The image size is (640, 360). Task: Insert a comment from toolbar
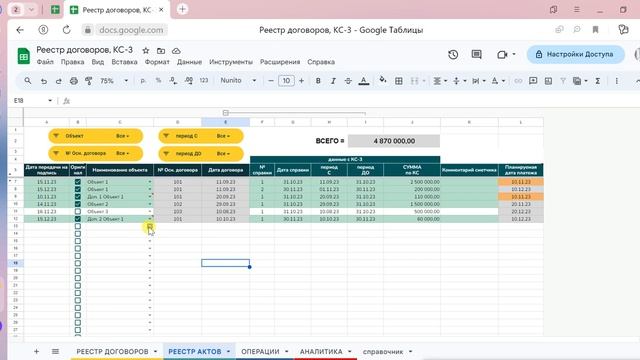pyautogui.click(x=533, y=81)
